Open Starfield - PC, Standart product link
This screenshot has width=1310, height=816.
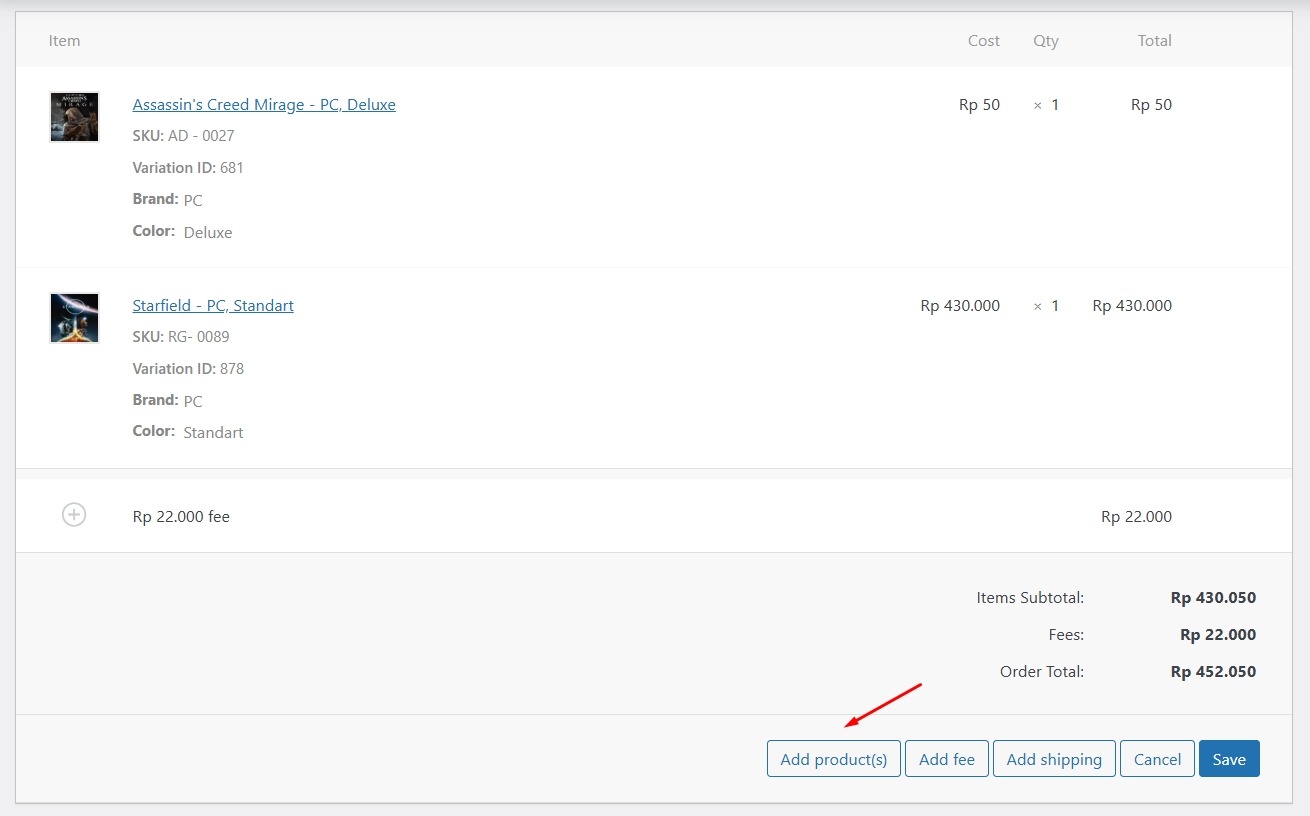[213, 305]
